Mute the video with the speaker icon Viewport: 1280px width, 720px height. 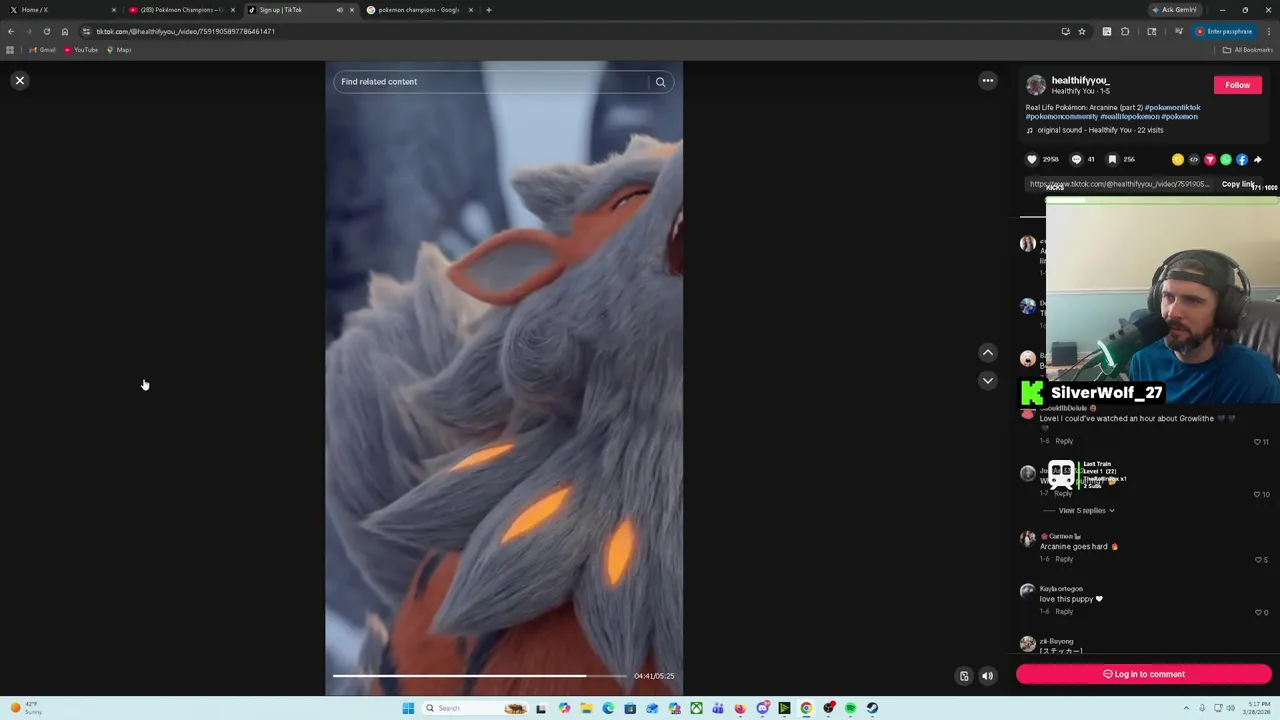point(987,676)
